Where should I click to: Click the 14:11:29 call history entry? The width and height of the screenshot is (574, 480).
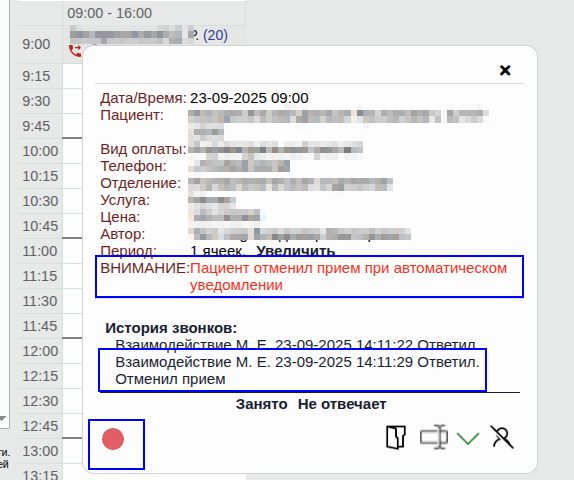pyautogui.click(x=297, y=371)
